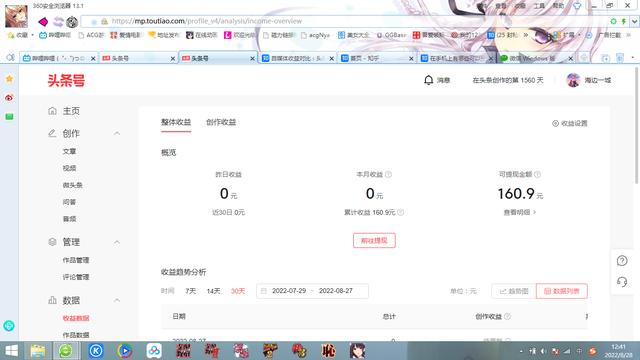The image size is (640, 360).
Task: Switch to the bilibili browser tab
Action: tap(58, 58)
